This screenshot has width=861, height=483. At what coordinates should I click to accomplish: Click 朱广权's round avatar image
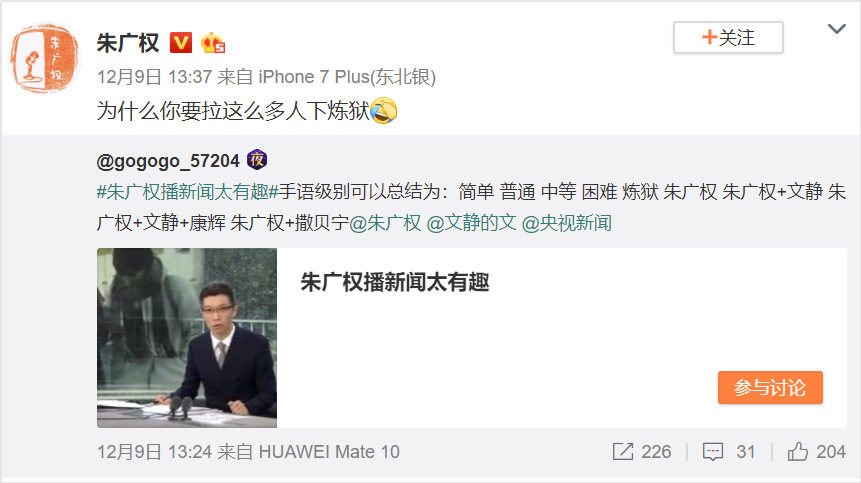click(x=44, y=58)
